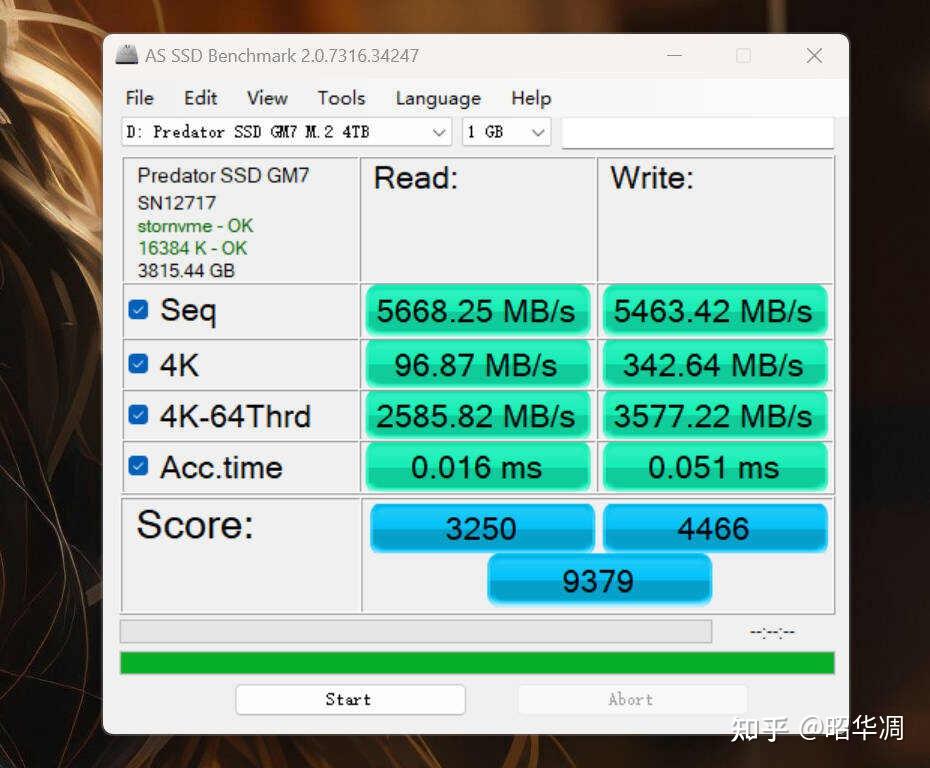The width and height of the screenshot is (930, 768).
Task: Toggle the Acc.time test checkbox
Action: 139,466
